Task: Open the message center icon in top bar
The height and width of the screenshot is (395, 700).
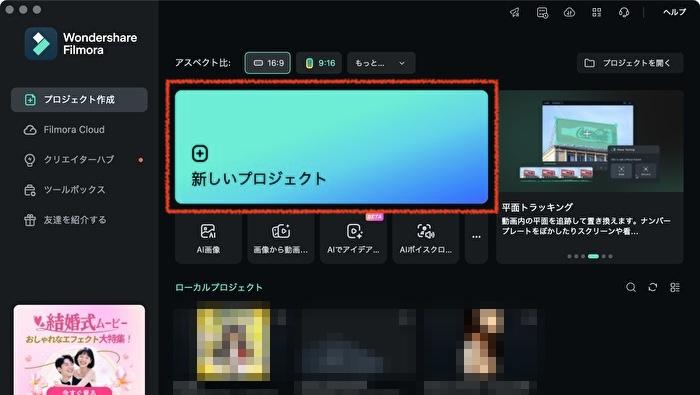Action: (542, 12)
